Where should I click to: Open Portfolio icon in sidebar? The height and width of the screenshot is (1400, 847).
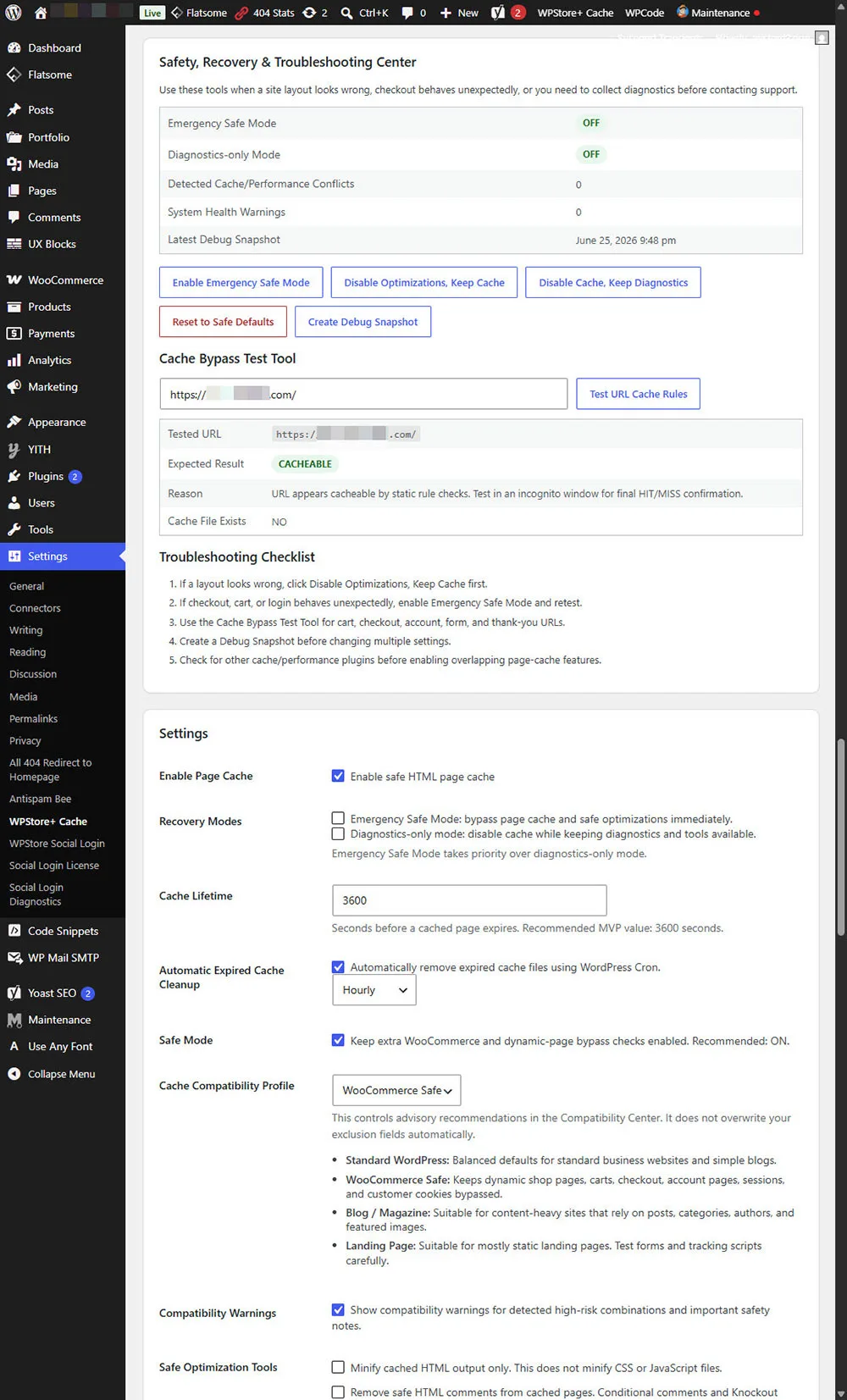tap(14, 137)
